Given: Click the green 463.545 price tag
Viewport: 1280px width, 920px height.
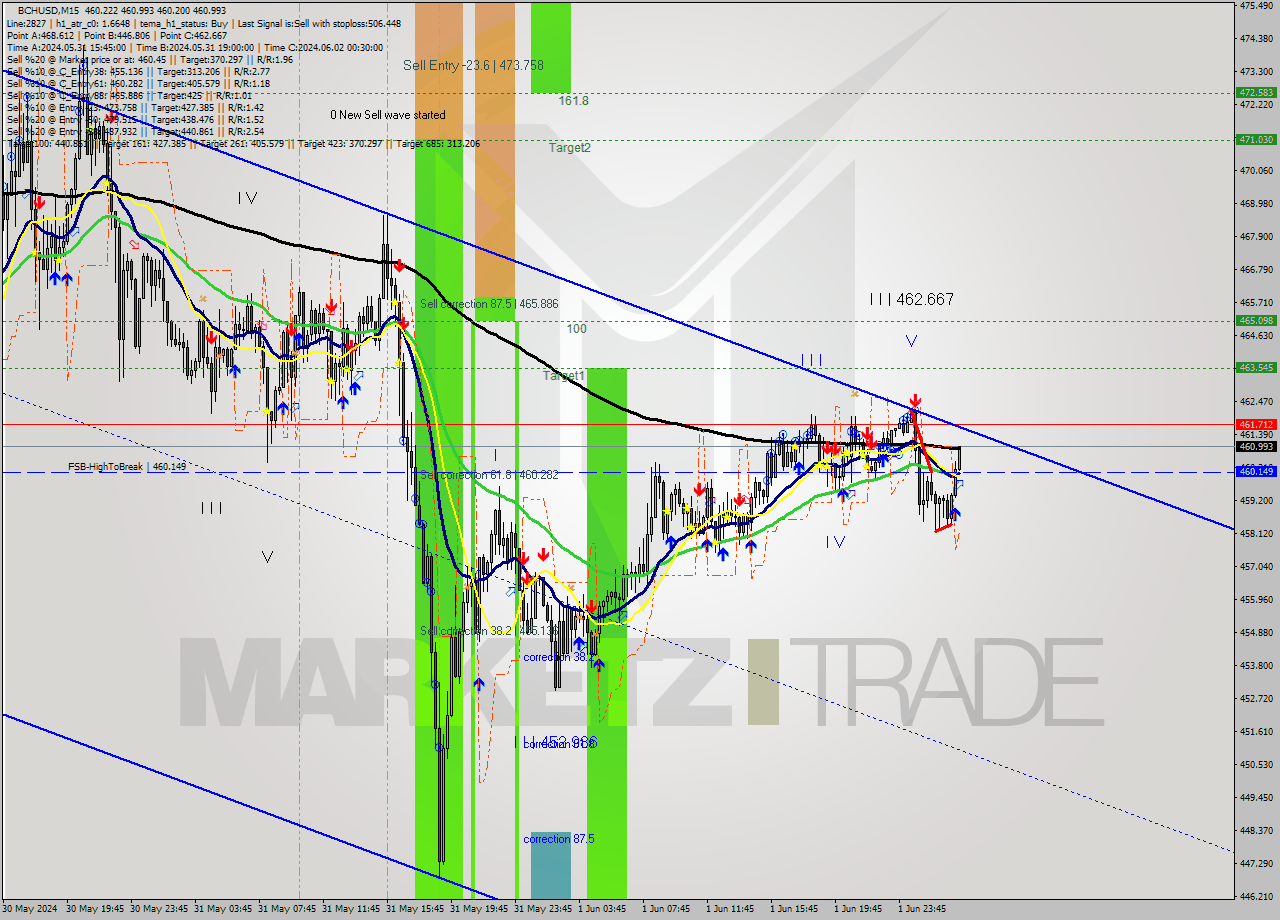Looking at the screenshot, I should point(1256,367).
